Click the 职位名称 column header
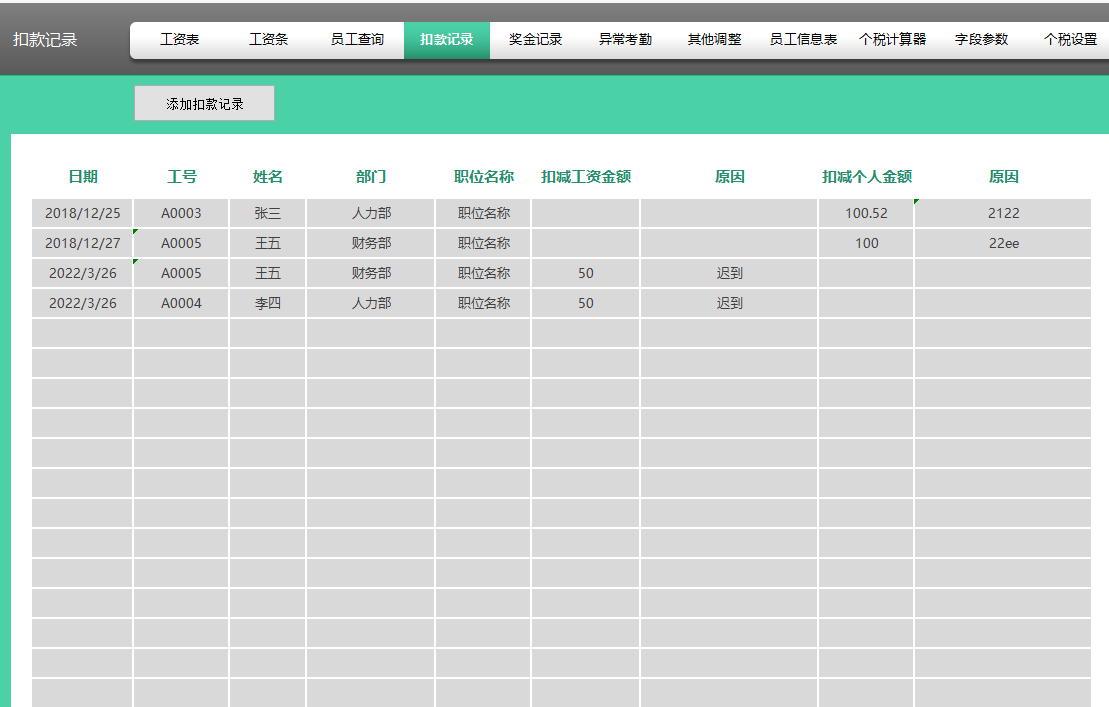 pyautogui.click(x=484, y=177)
